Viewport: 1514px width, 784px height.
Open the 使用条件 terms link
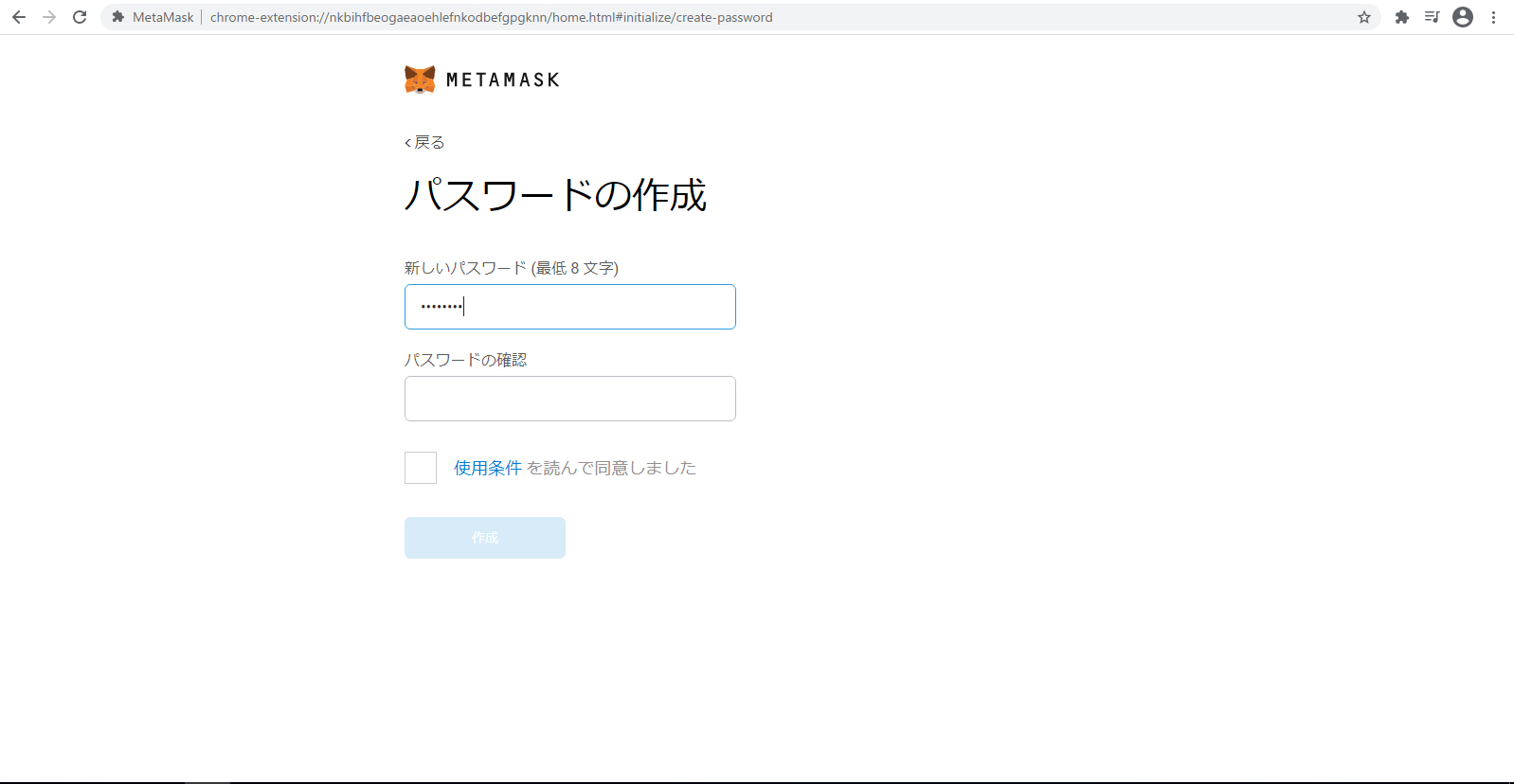click(x=488, y=468)
